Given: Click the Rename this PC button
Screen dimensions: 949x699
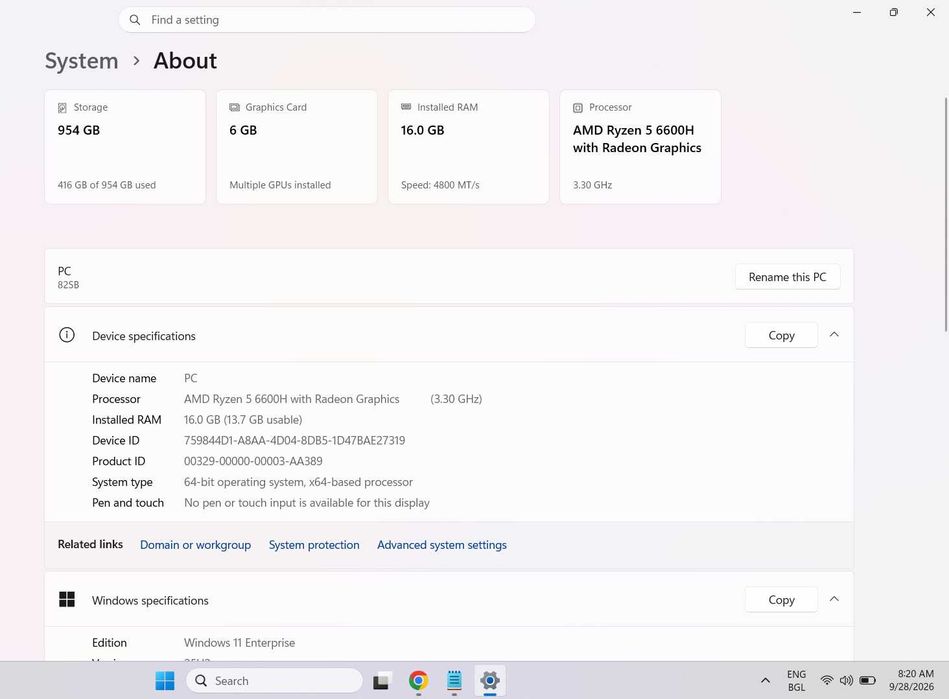Looking at the screenshot, I should (x=787, y=277).
